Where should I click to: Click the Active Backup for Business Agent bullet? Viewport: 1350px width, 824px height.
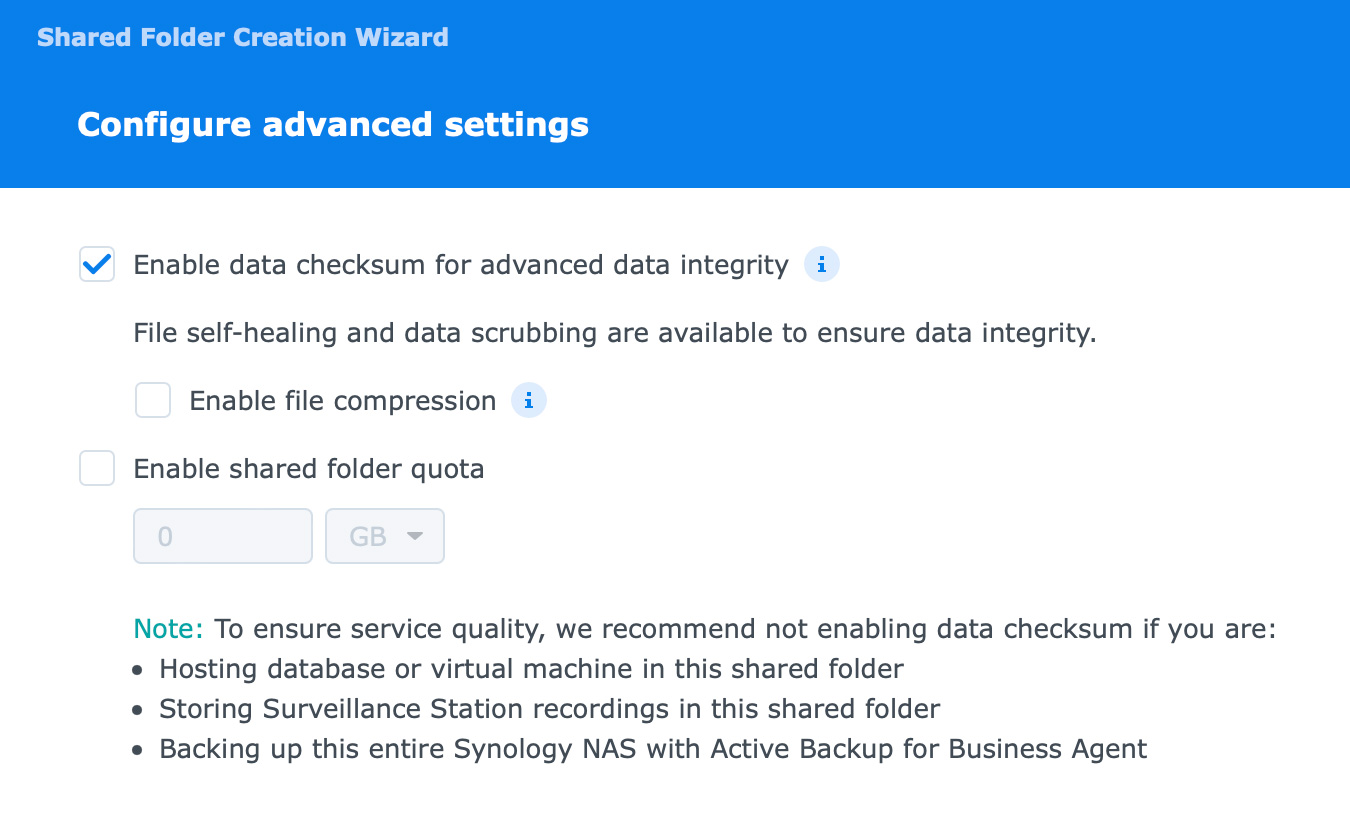click(x=653, y=749)
